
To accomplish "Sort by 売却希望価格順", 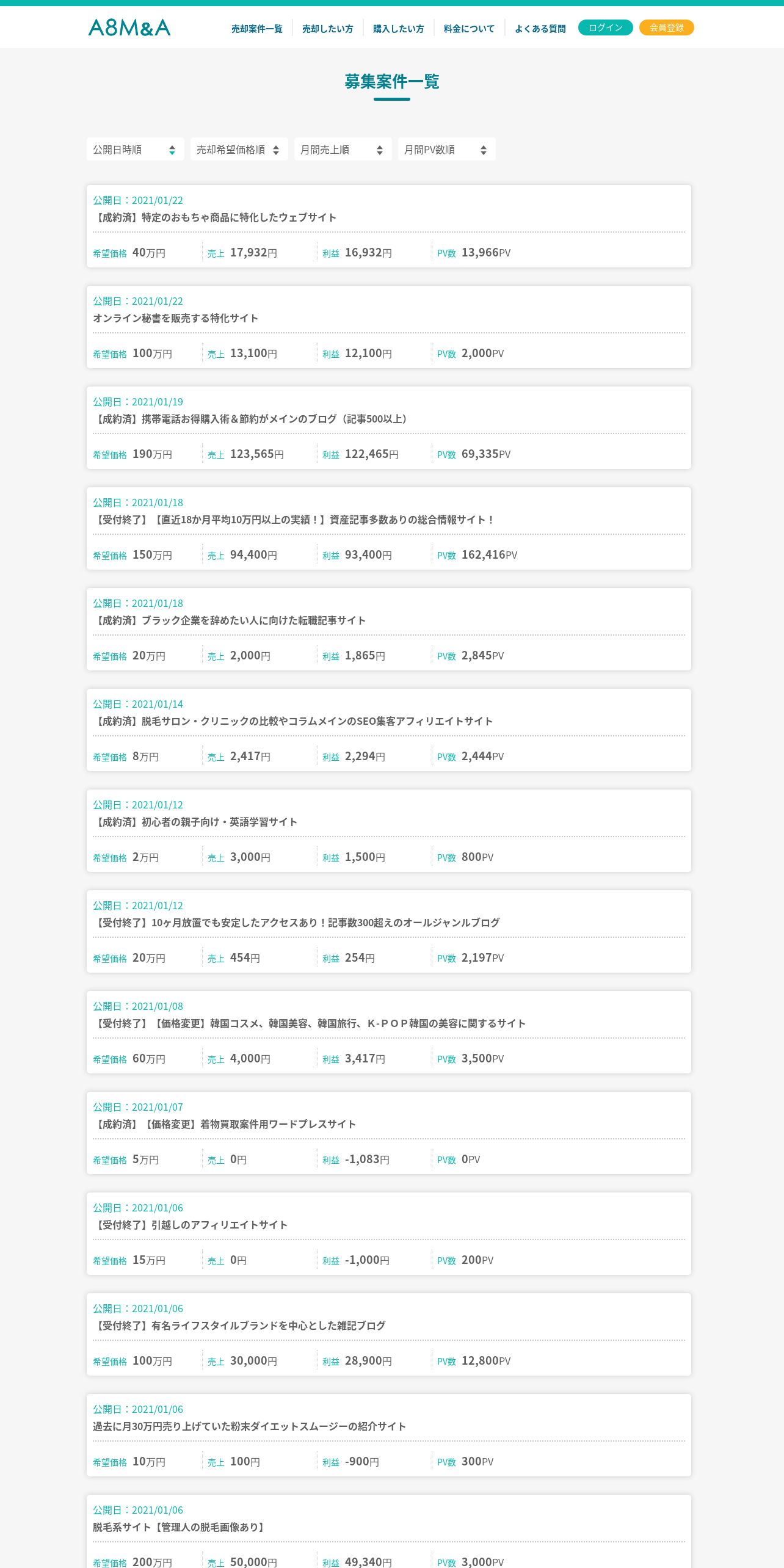I will pyautogui.click(x=239, y=150).
